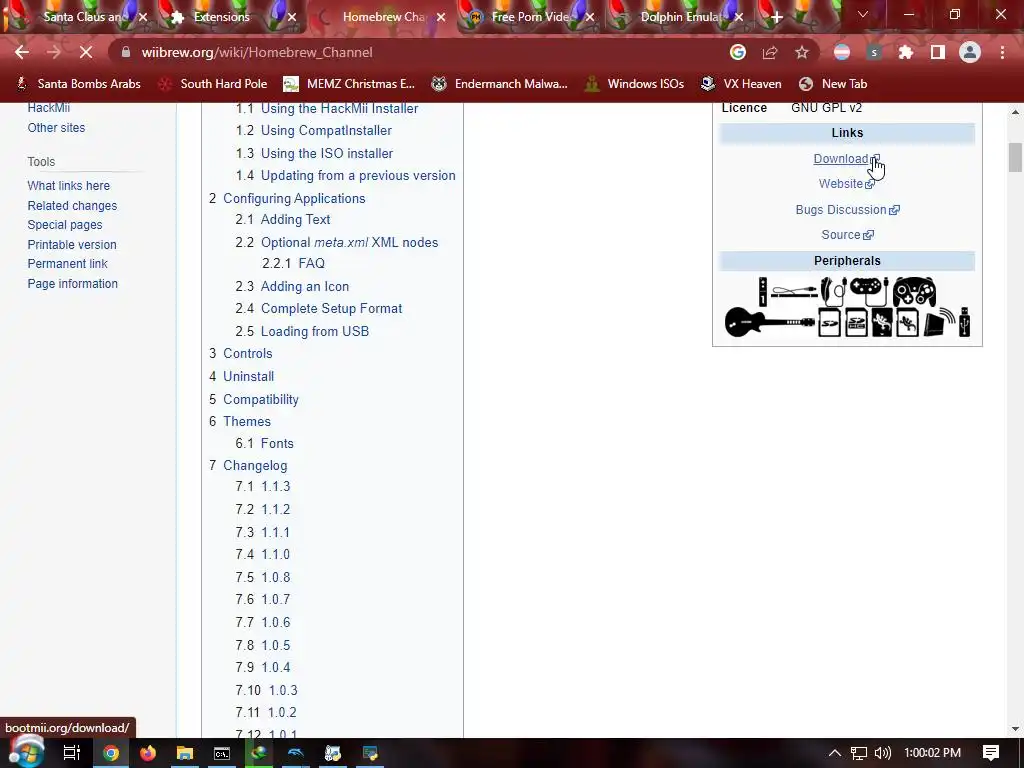1024x768 pixels.
Task: Open the Windows ISOs bookmark
Action: click(x=634, y=84)
